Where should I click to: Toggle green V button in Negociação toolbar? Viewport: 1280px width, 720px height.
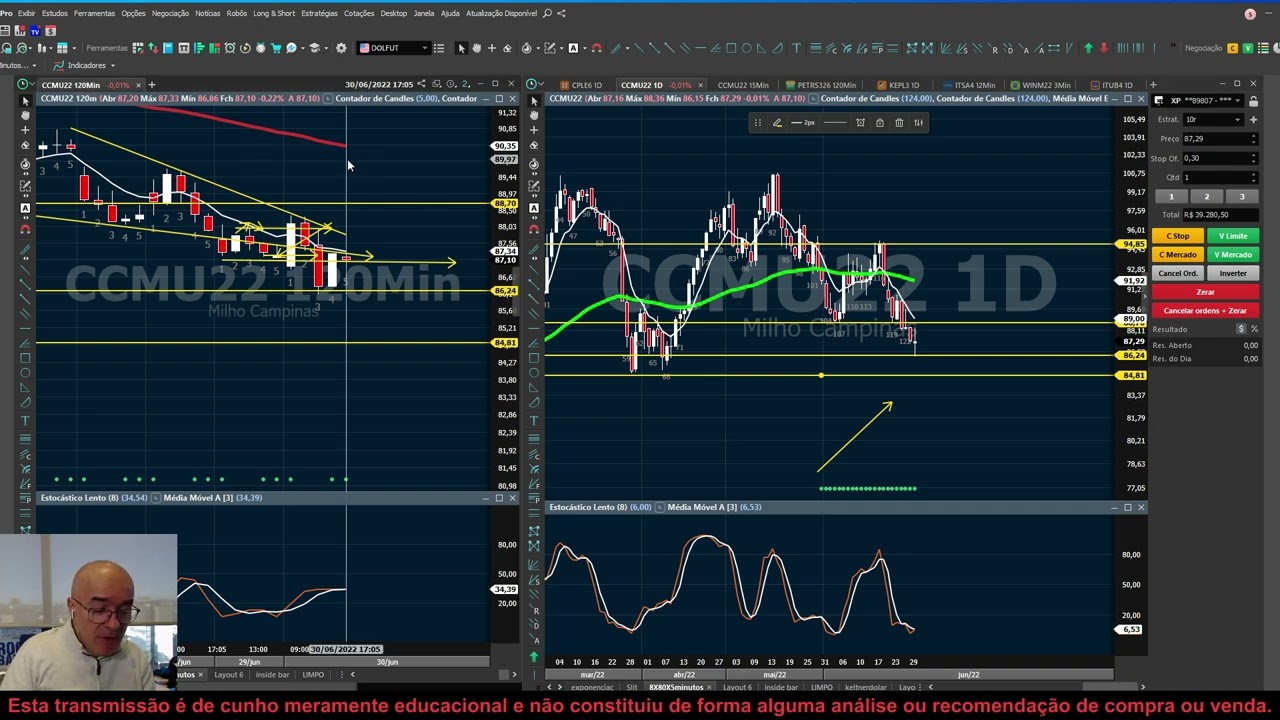click(x=1247, y=48)
